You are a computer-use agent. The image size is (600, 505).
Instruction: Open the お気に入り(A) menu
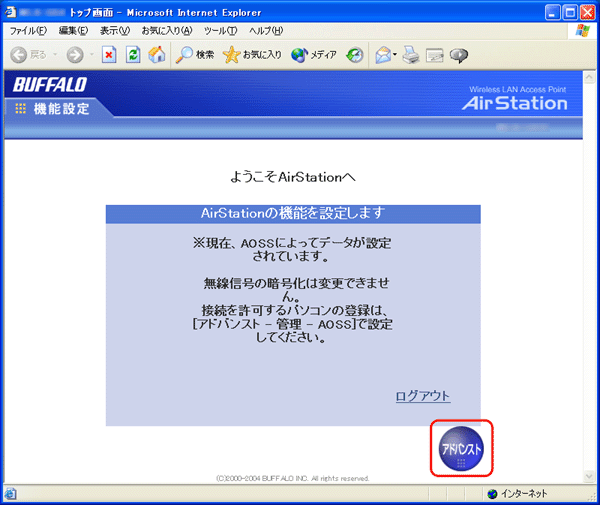[167, 31]
